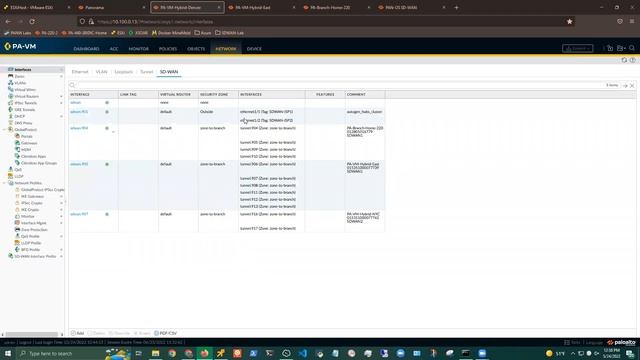The width and height of the screenshot is (640, 360).
Task: Open LLDP in the sidebar
Action: (19, 176)
